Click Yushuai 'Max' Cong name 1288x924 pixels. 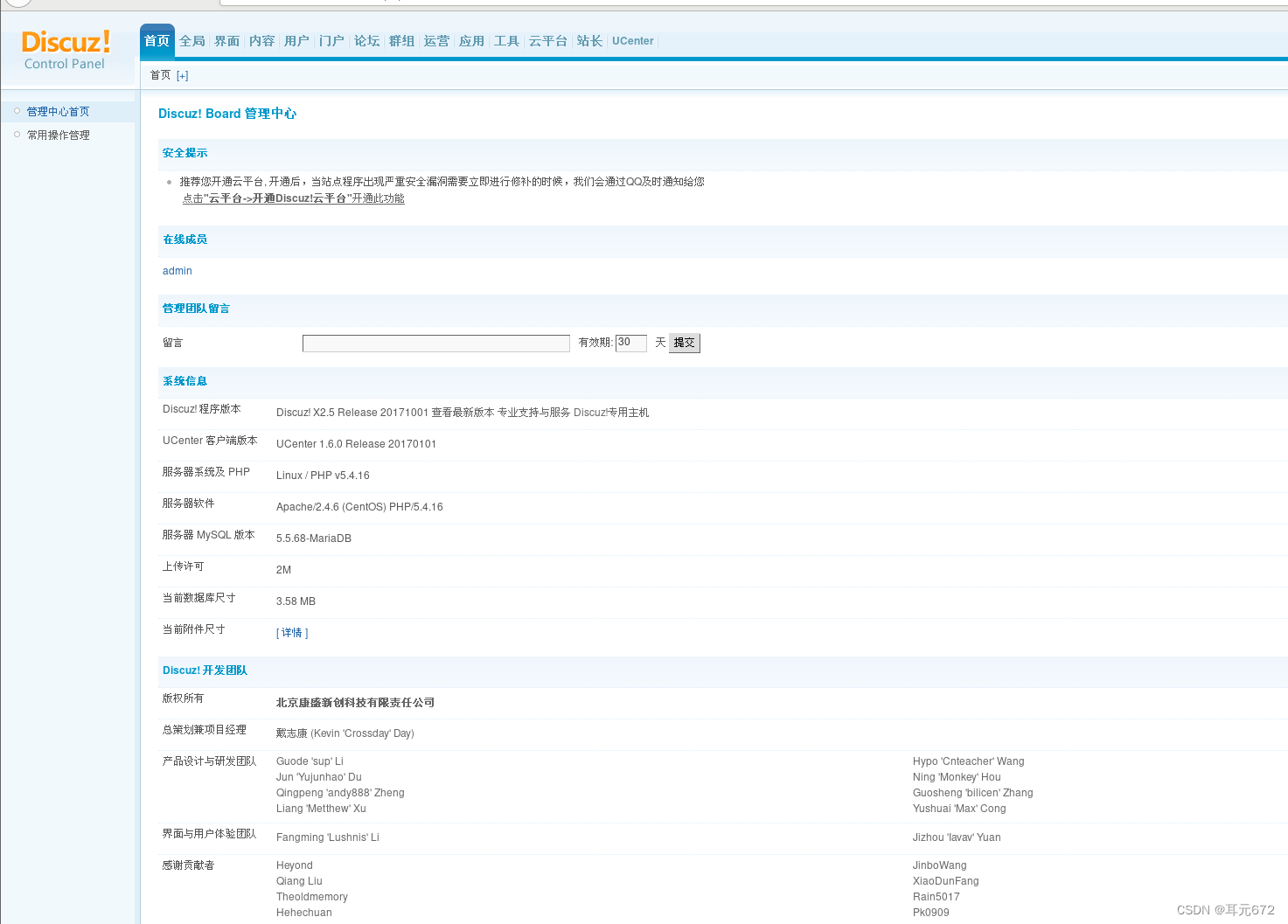[959, 809]
